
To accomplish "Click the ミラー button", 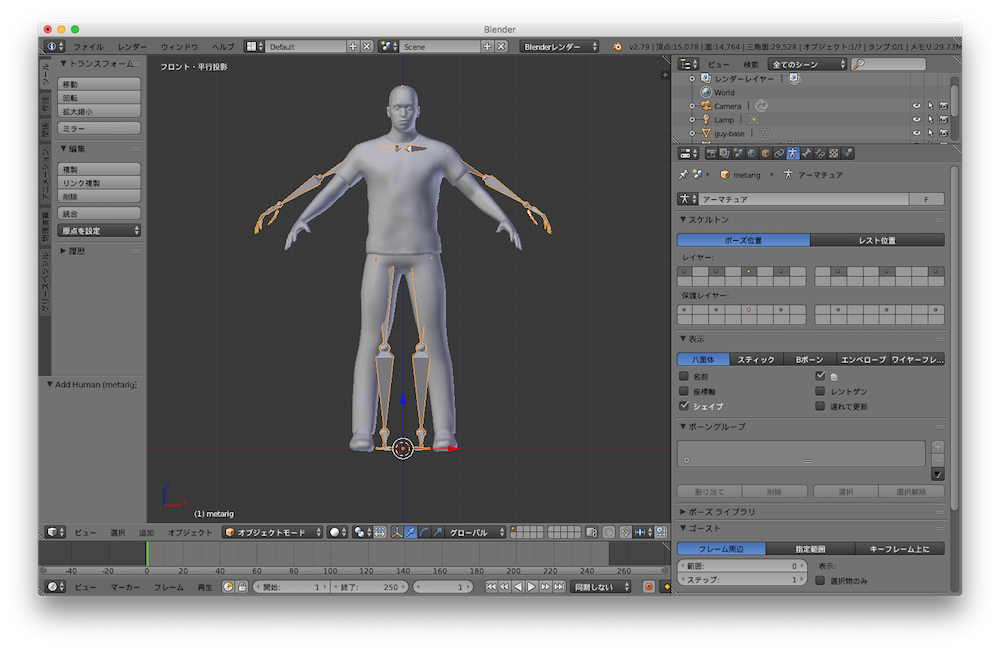I will pyautogui.click(x=99, y=129).
